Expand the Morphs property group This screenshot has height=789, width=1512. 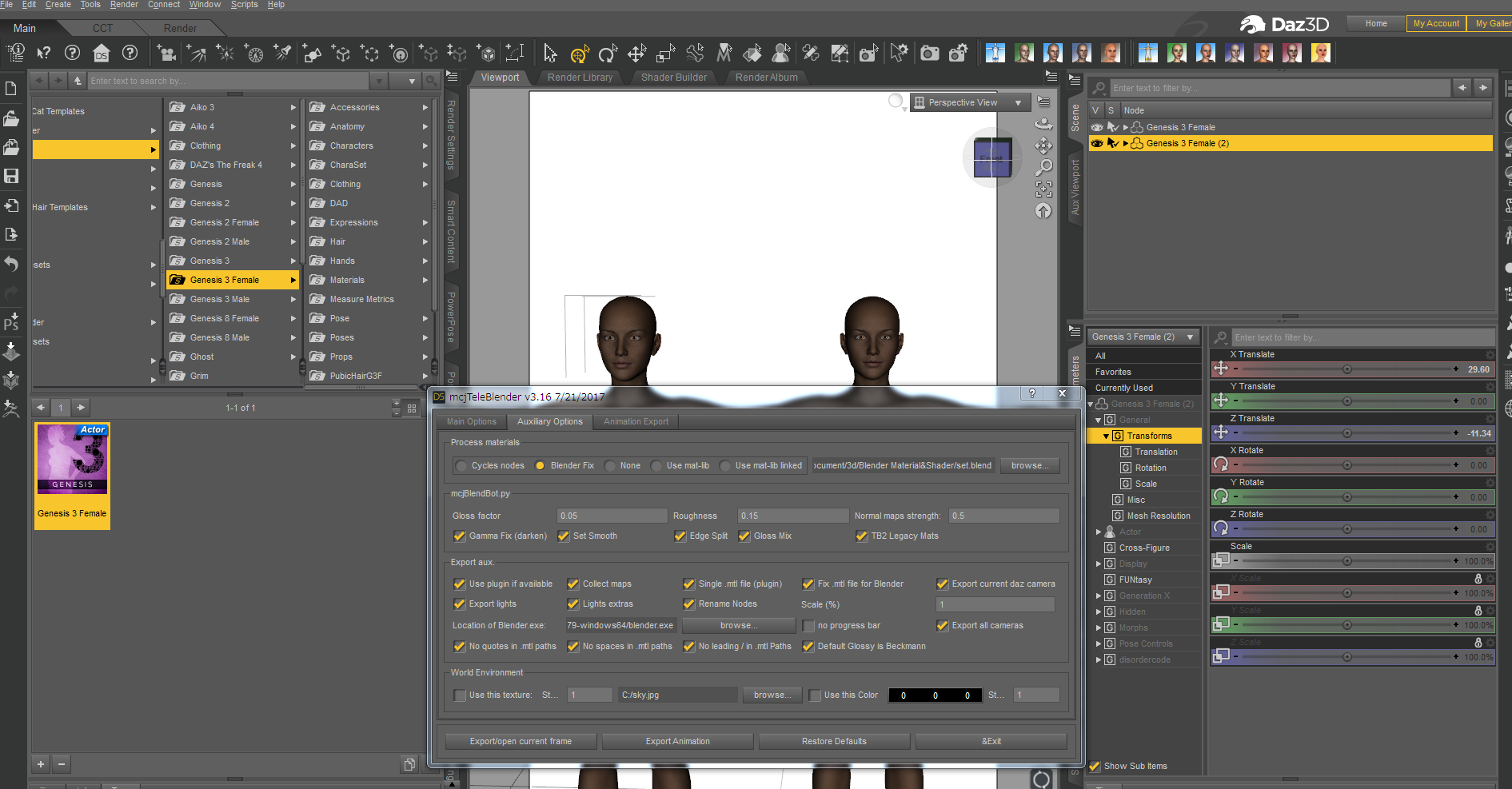coord(1099,628)
